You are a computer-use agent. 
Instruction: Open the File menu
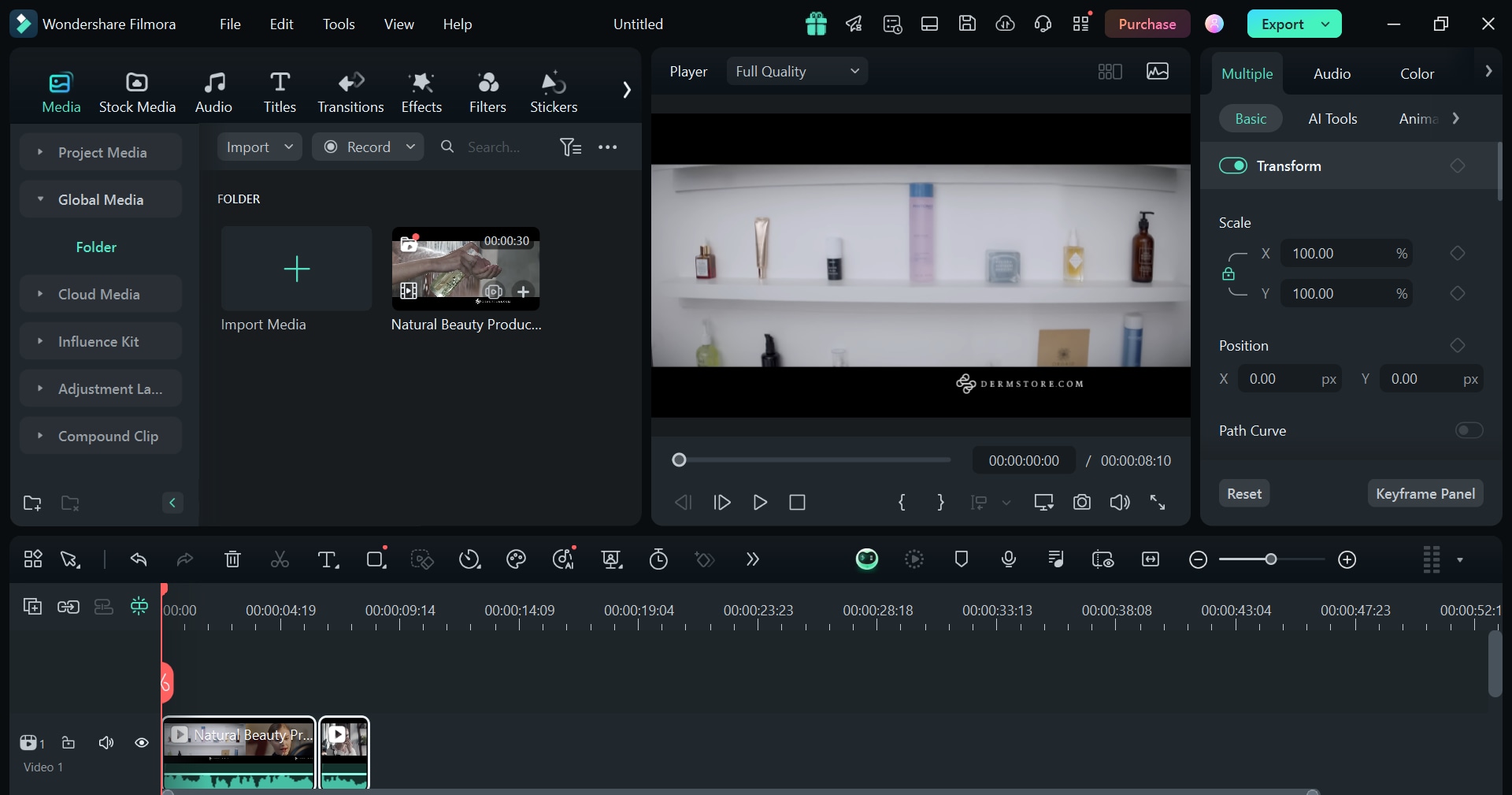(x=230, y=24)
